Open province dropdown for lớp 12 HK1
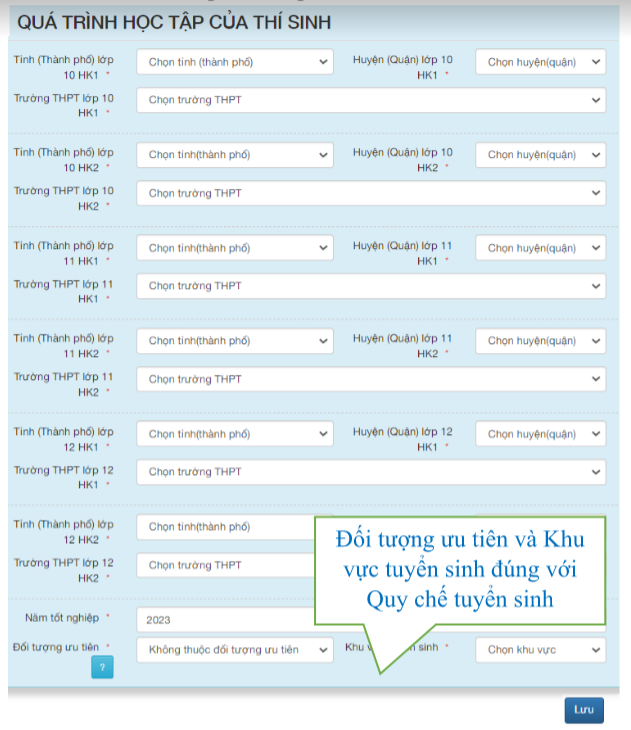 tap(235, 434)
